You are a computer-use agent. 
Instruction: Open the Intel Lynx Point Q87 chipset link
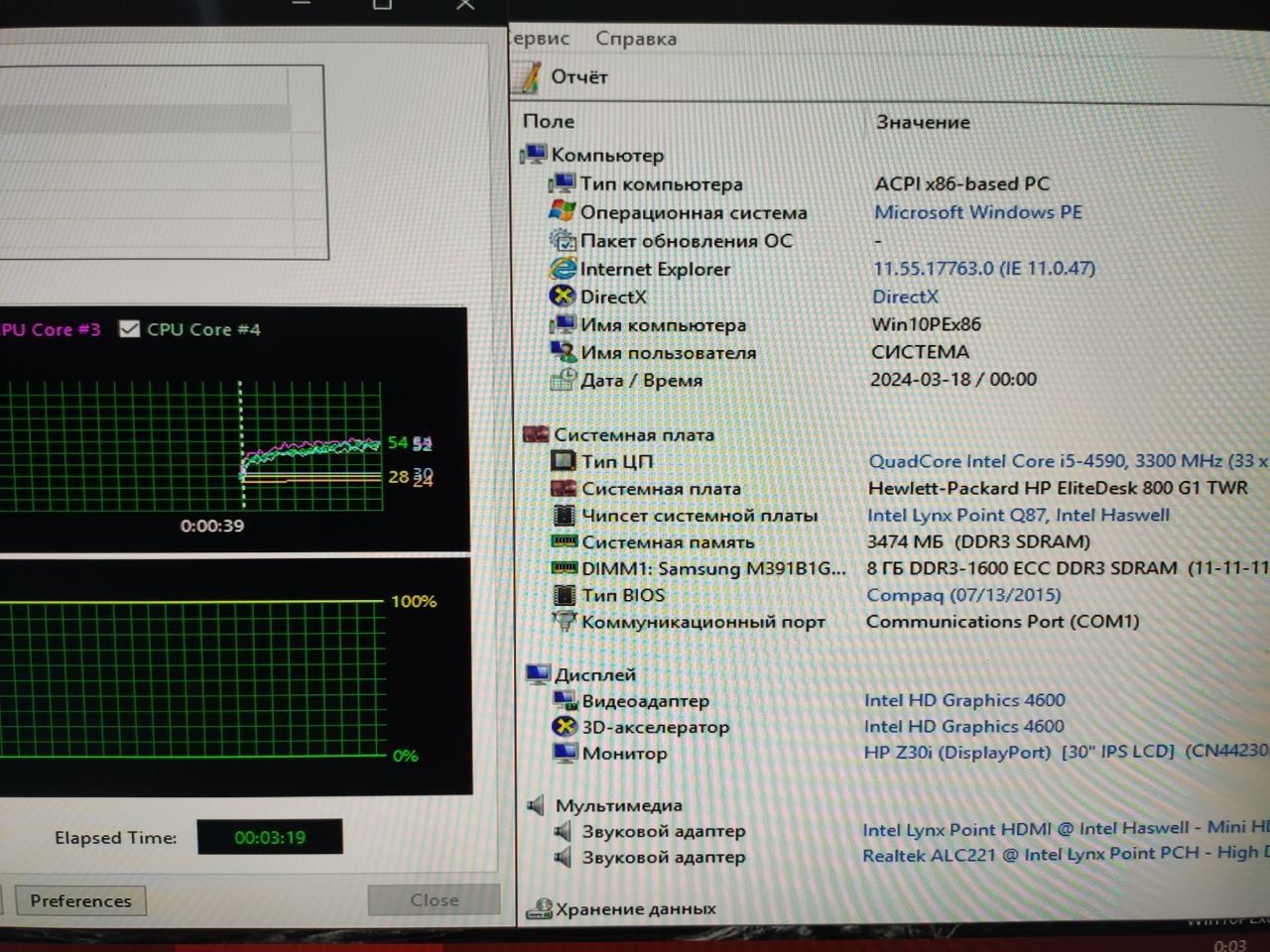tap(1018, 515)
